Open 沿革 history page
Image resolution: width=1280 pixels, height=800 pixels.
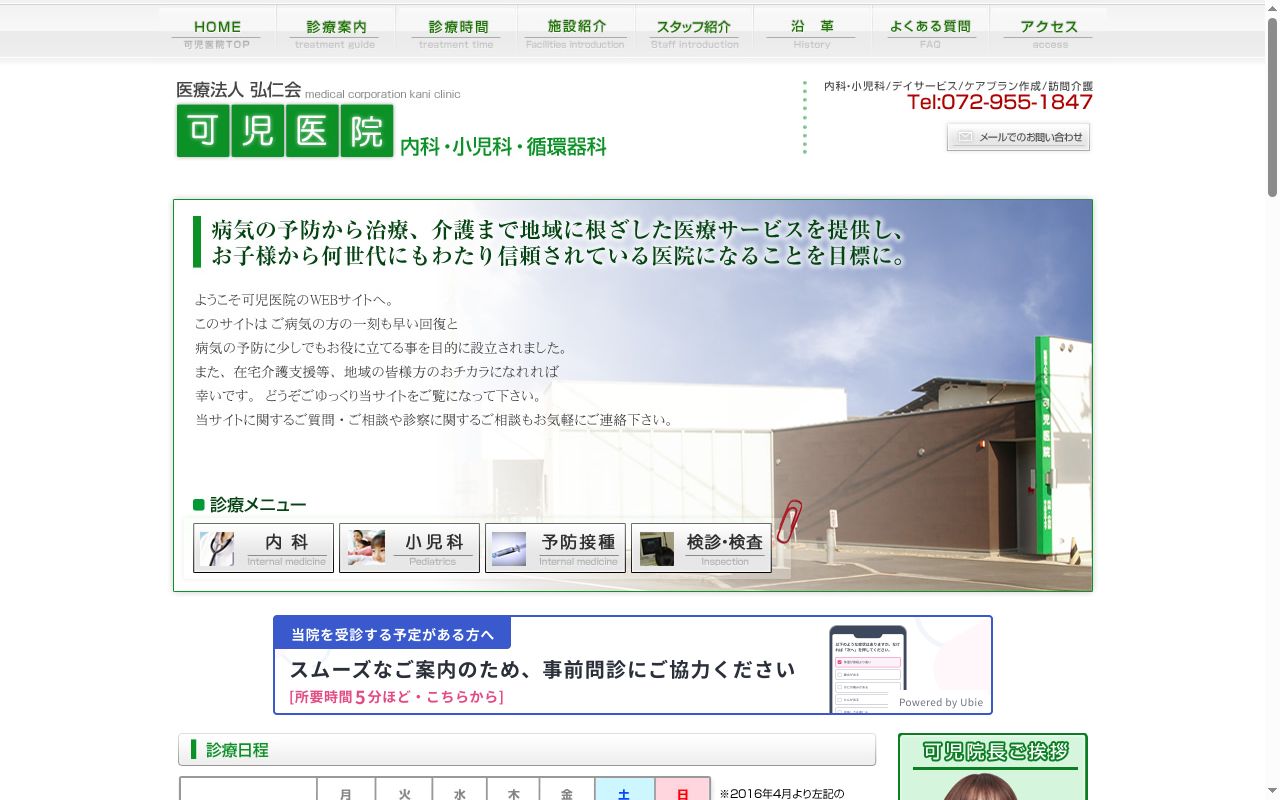click(812, 33)
